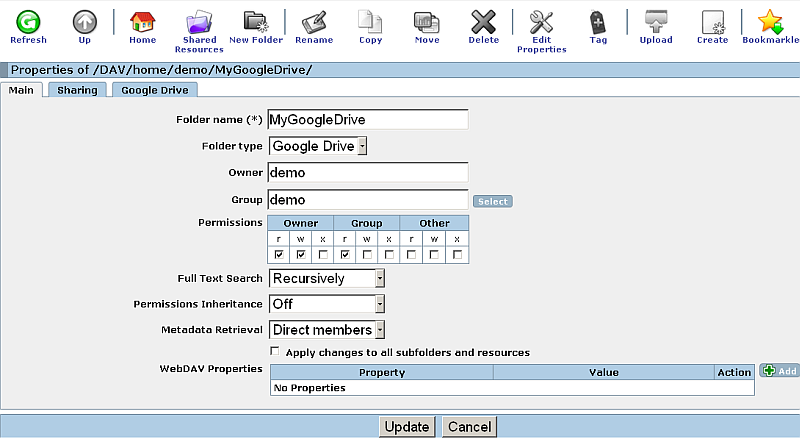This screenshot has height=439, width=800.
Task: Open the Folder type dropdown
Action: [x=318, y=146]
